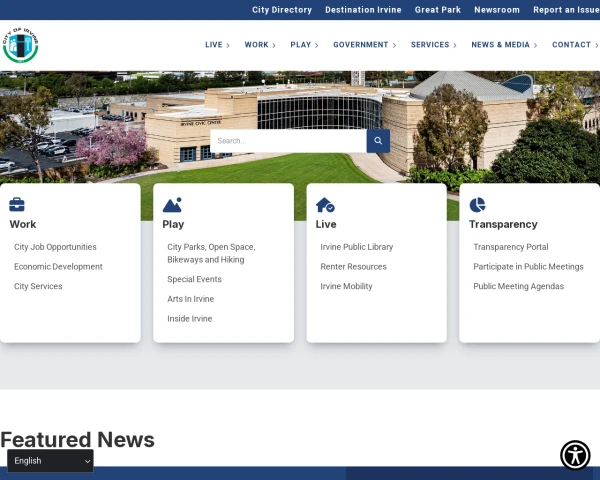Open City Job Opportunities link
Viewport: 600px width, 480px height.
(x=55, y=247)
